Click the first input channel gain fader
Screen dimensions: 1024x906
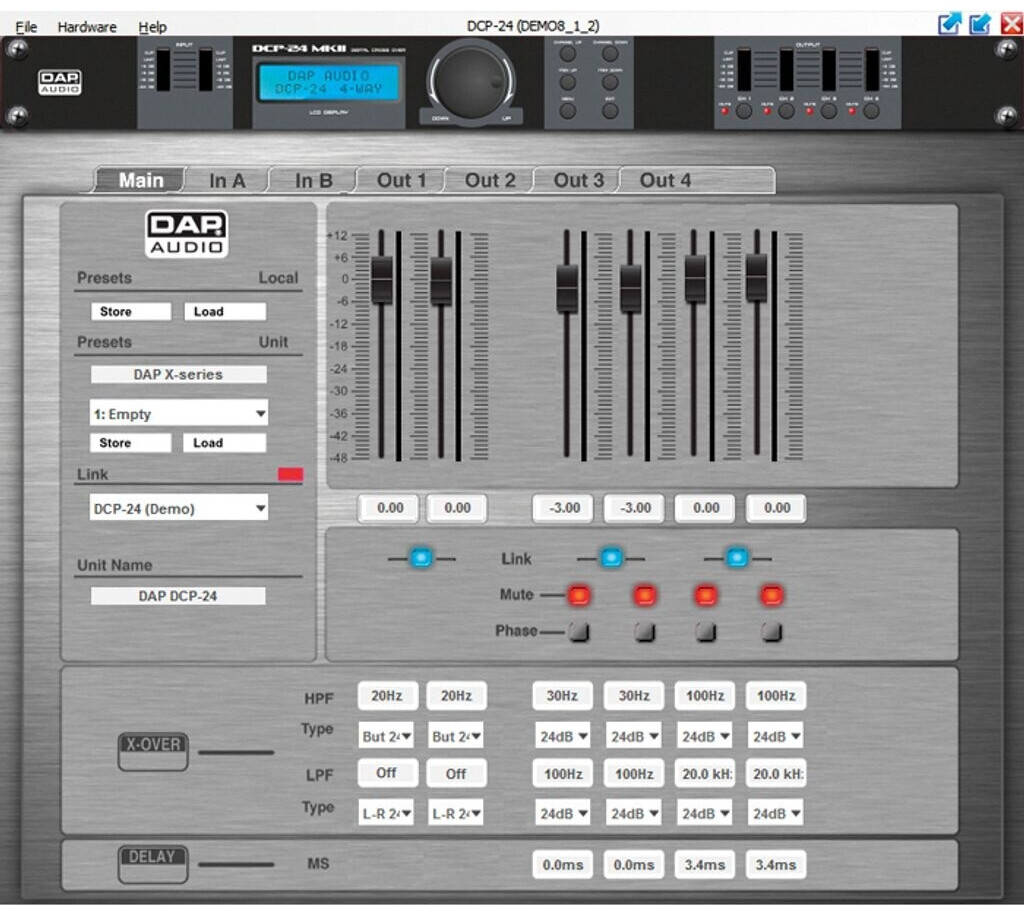click(382, 279)
